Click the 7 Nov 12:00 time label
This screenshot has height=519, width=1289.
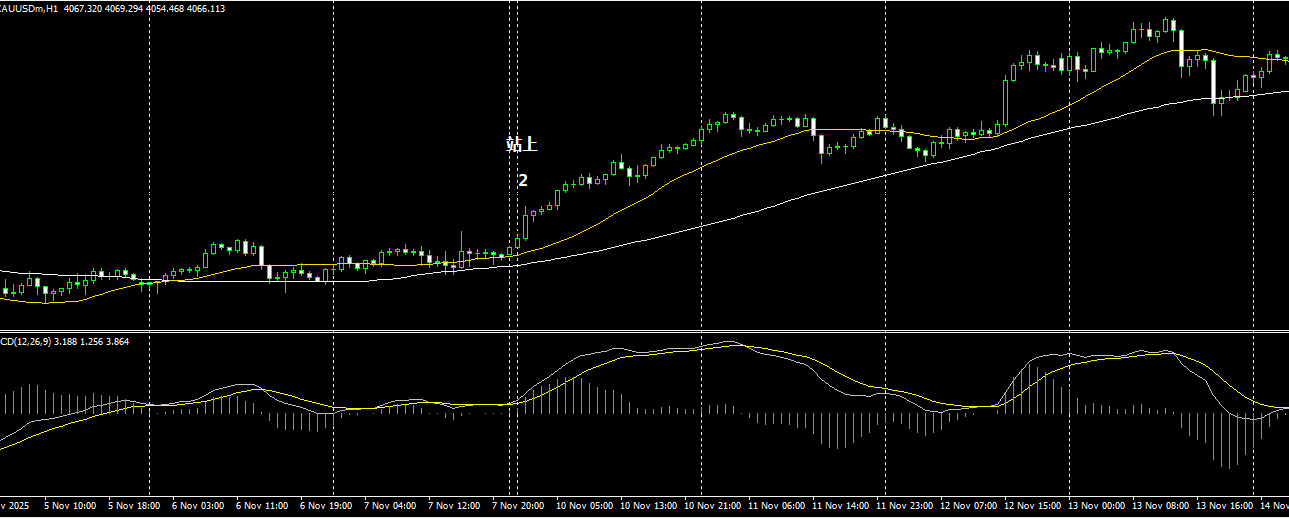point(457,507)
